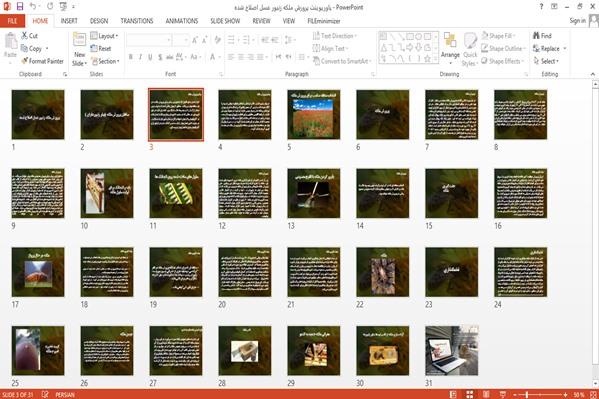Expand the Layout dropdown
The height and width of the screenshot is (399, 599).
click(104, 36)
